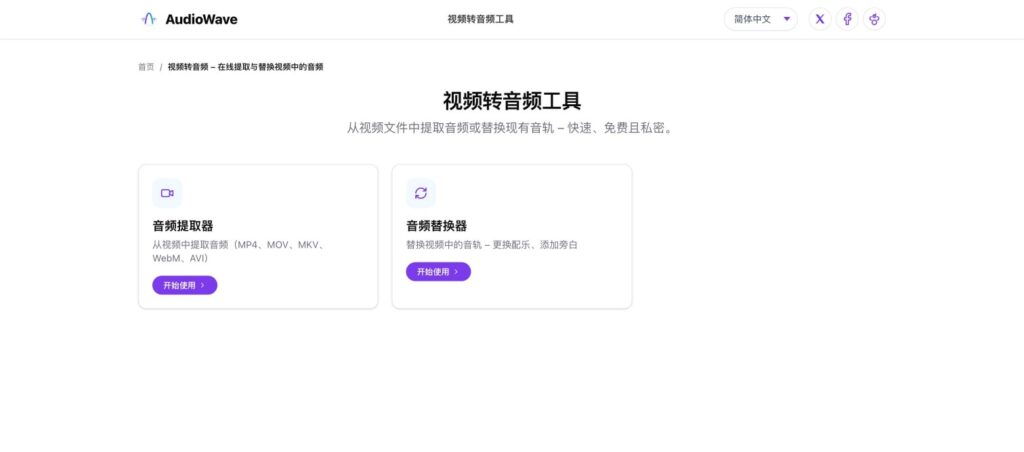Click description 替换视频中的音轨 – 更换配乐、添加旁白

492,245
